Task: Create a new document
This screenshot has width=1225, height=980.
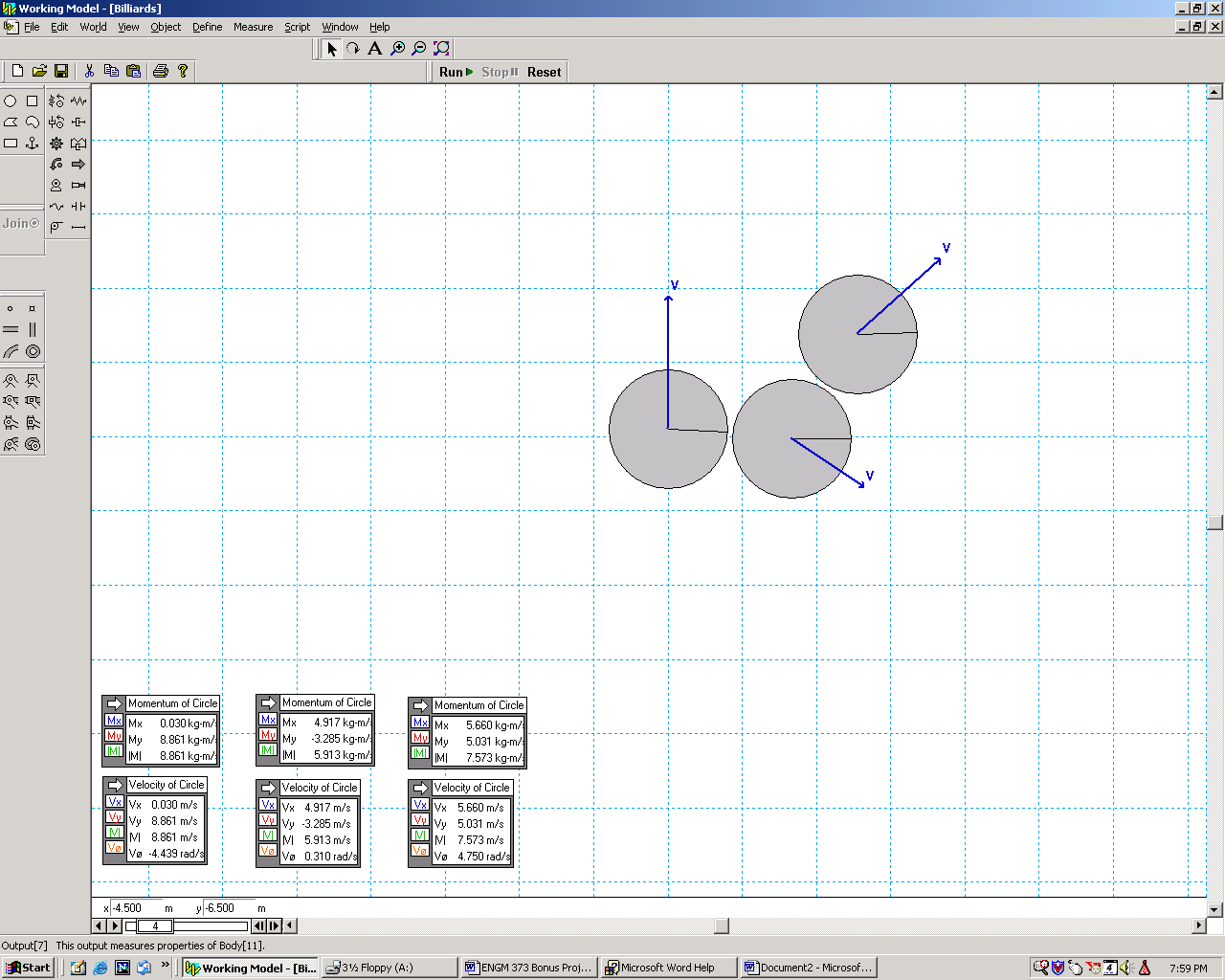Action: (17, 71)
